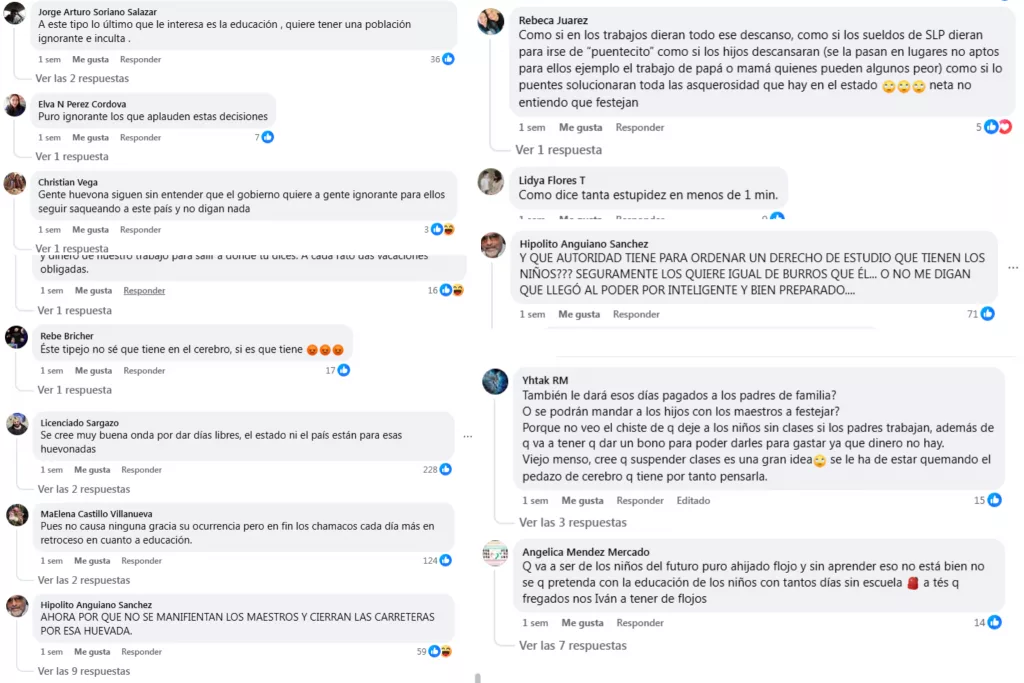The image size is (1024, 683).
Task: Click like reaction icon on Hipolito's 71-count comment
Action: pos(987,314)
